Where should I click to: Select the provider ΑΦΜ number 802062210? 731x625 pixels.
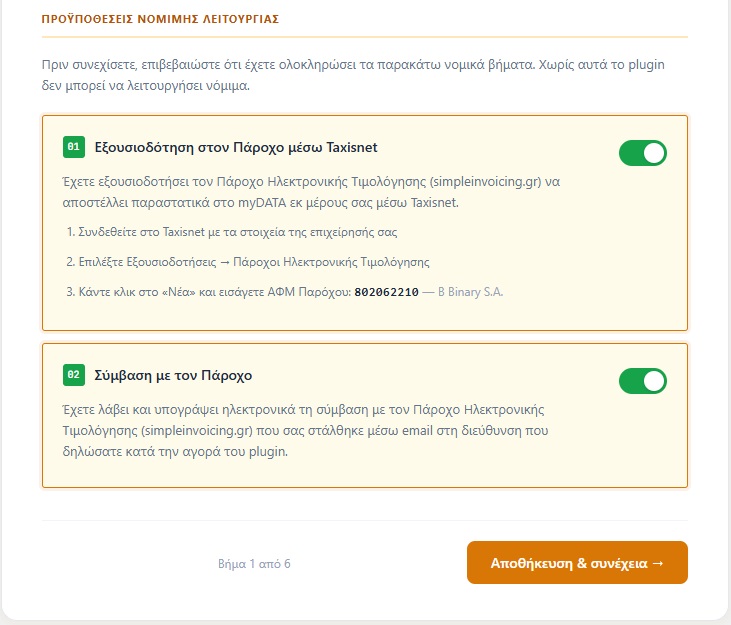point(386,292)
